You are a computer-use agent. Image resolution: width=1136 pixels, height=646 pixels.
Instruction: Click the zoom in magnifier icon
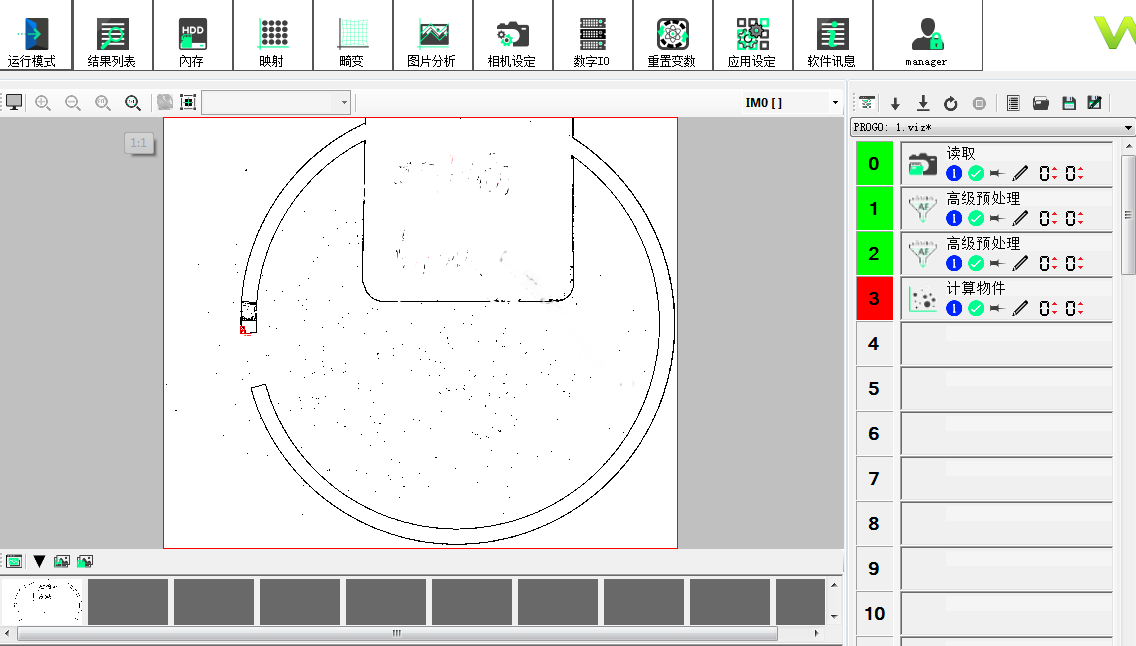(x=43, y=103)
